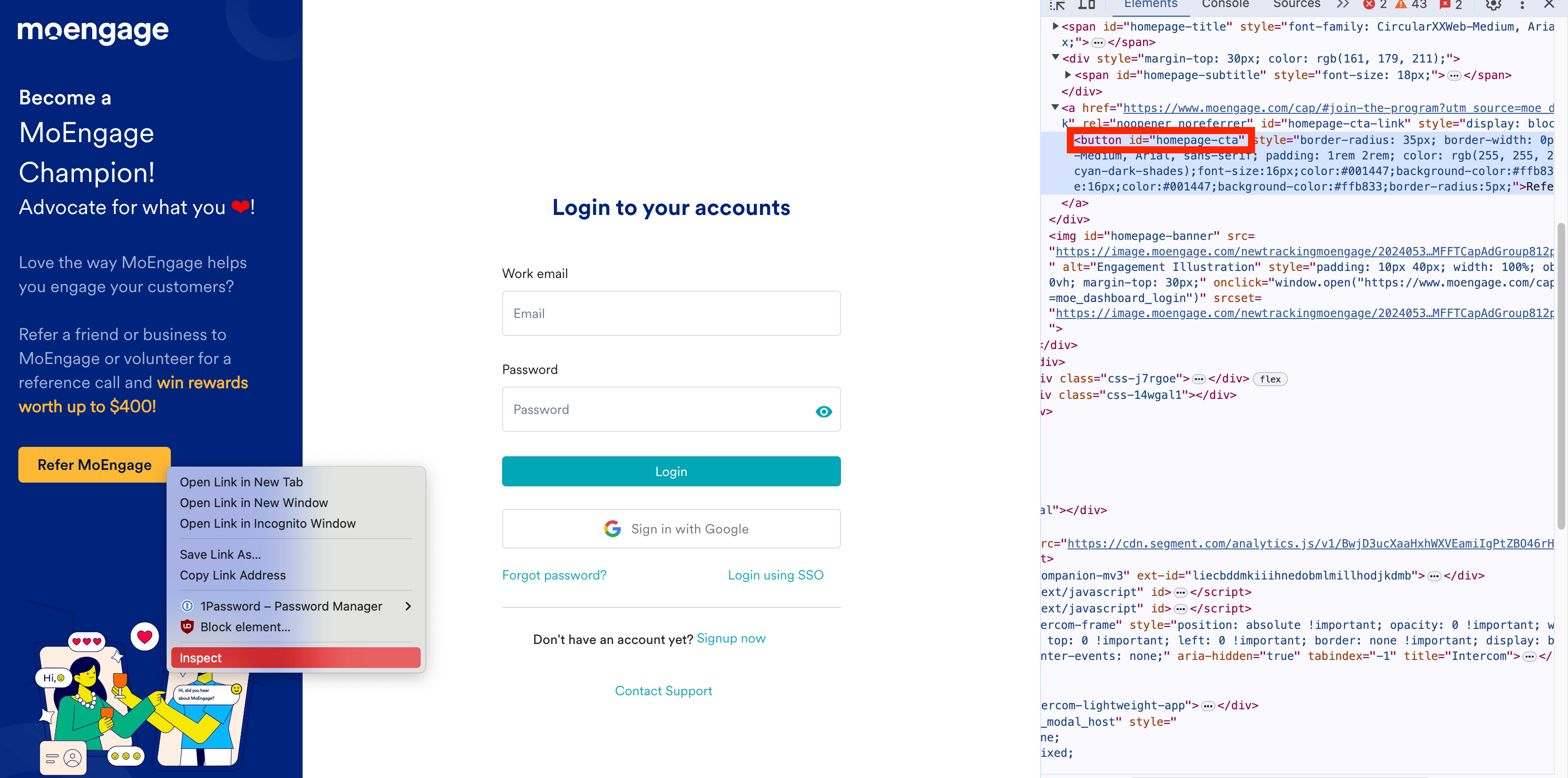Open the cdn.segment.com analytics URL
1568x778 pixels.
tap(1310, 543)
